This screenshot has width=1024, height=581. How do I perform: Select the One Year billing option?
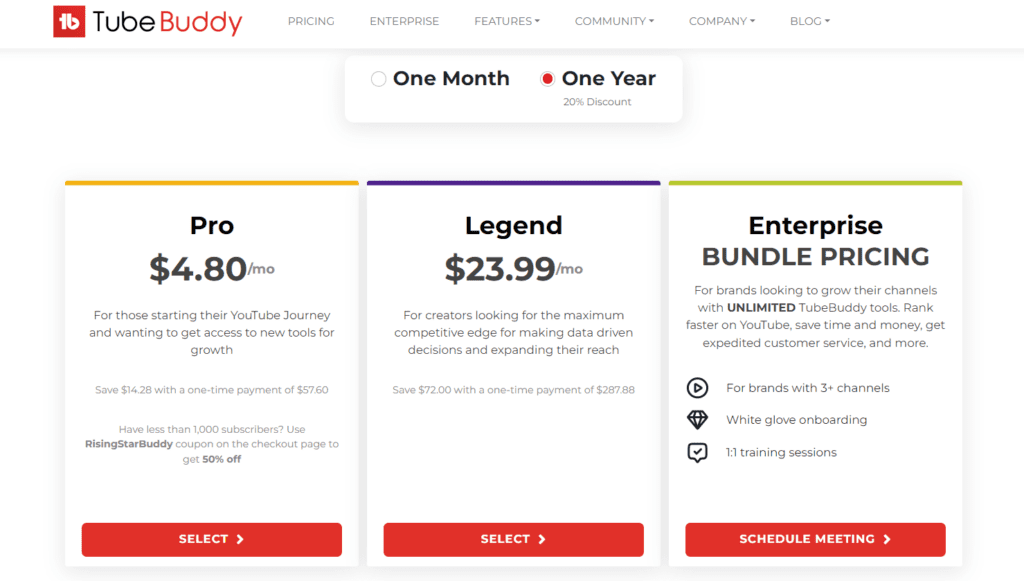[x=547, y=79]
